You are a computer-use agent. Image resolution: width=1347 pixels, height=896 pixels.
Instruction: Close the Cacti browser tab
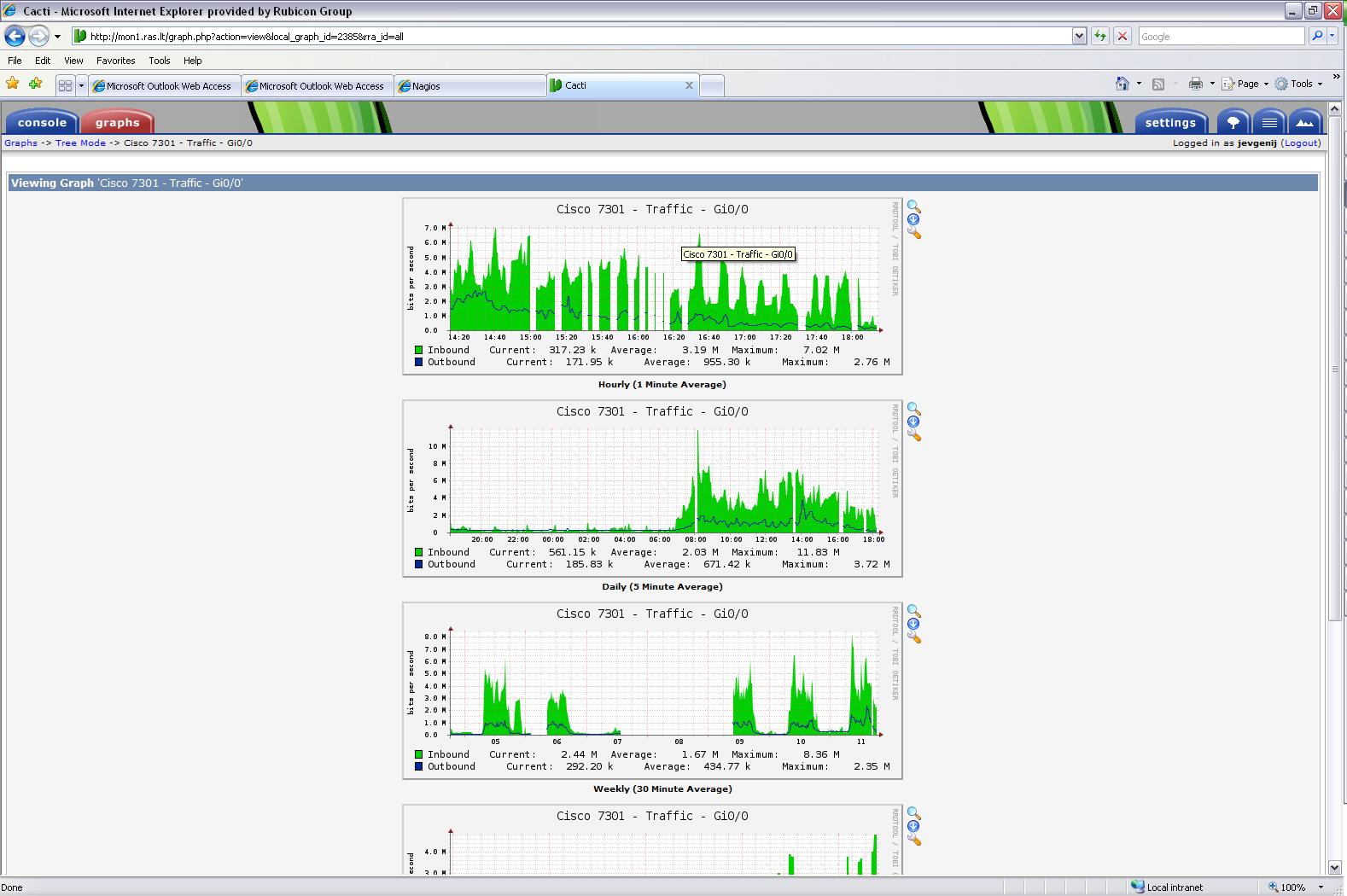tap(689, 85)
